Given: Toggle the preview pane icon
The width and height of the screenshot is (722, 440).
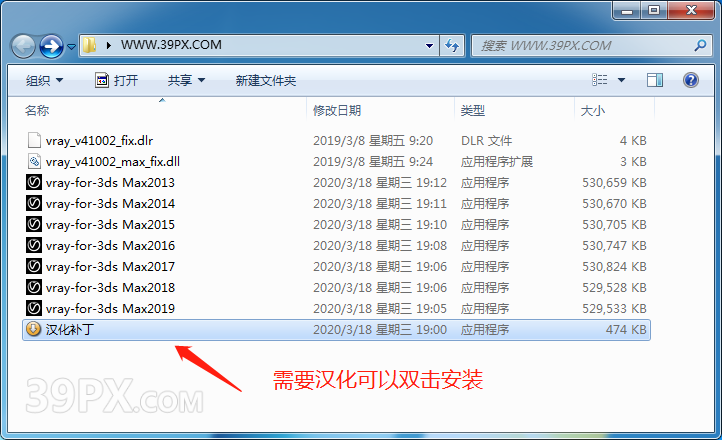Looking at the screenshot, I should pyautogui.click(x=655, y=80).
